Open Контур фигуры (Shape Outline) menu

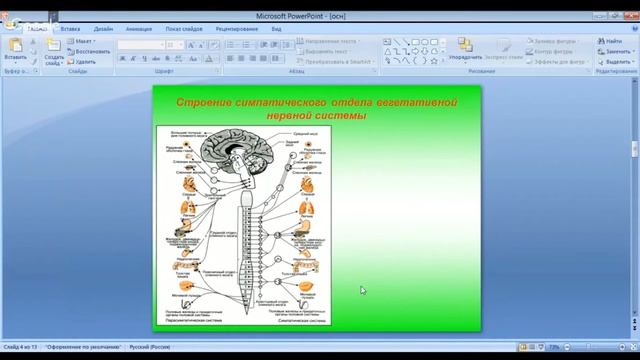point(550,52)
